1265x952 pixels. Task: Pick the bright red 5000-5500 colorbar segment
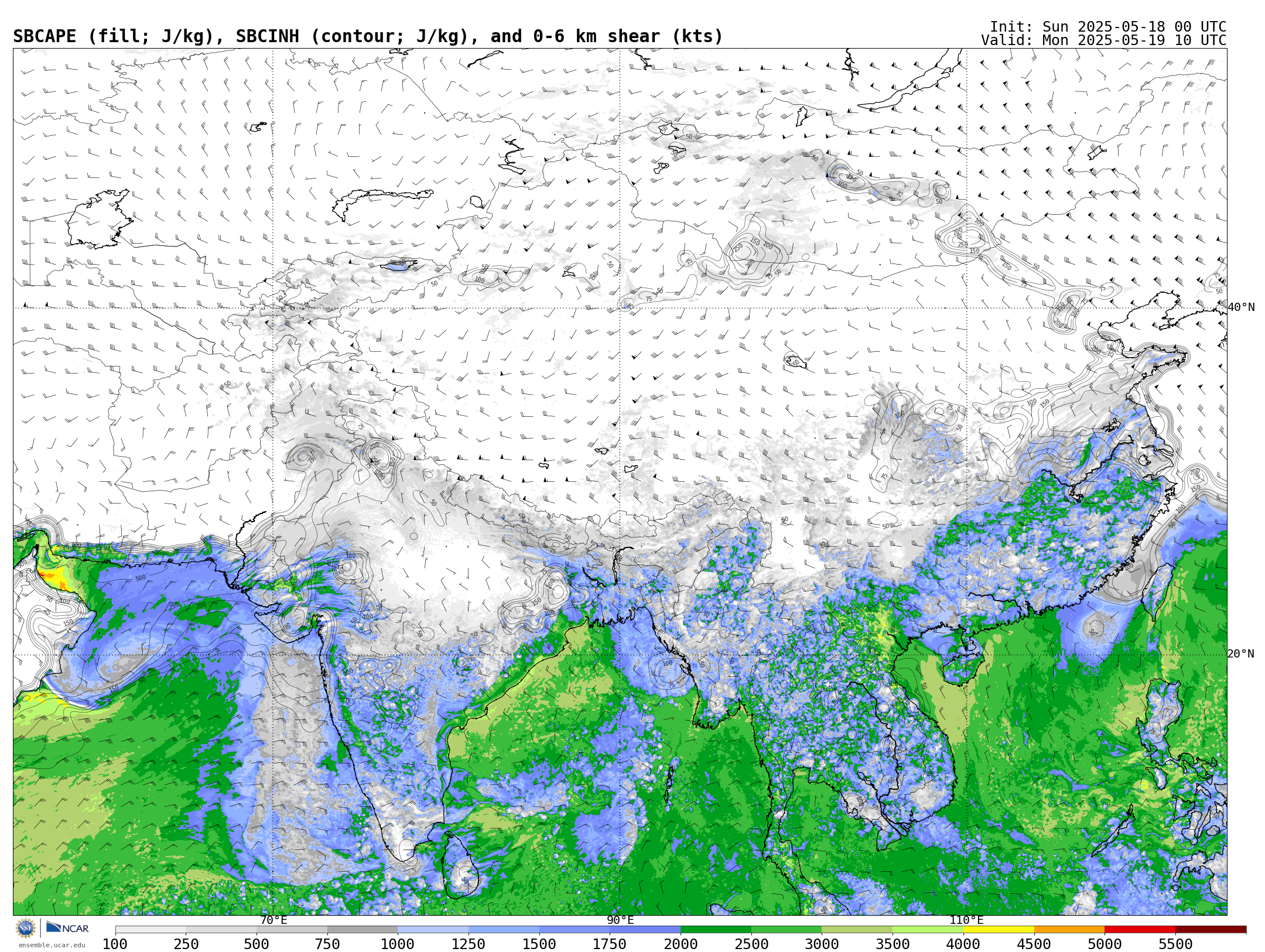point(1140,930)
